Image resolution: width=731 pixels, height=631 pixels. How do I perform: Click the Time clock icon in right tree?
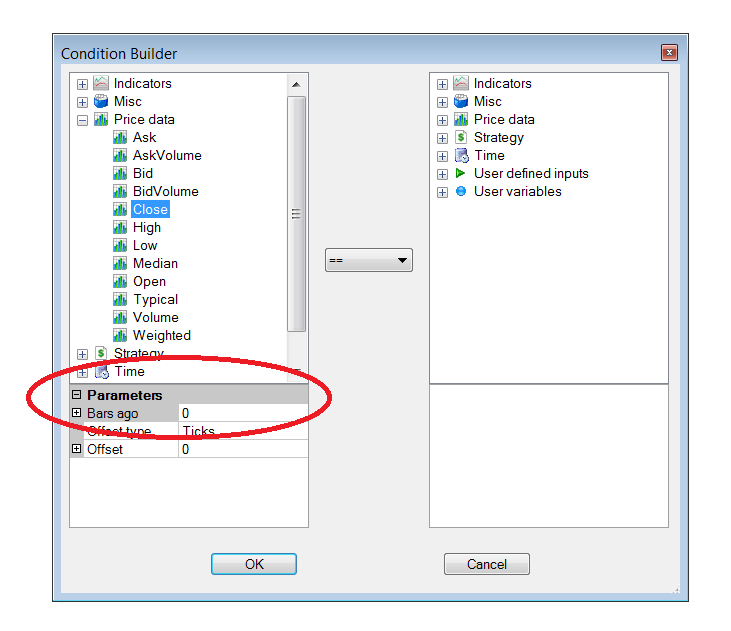(462, 155)
